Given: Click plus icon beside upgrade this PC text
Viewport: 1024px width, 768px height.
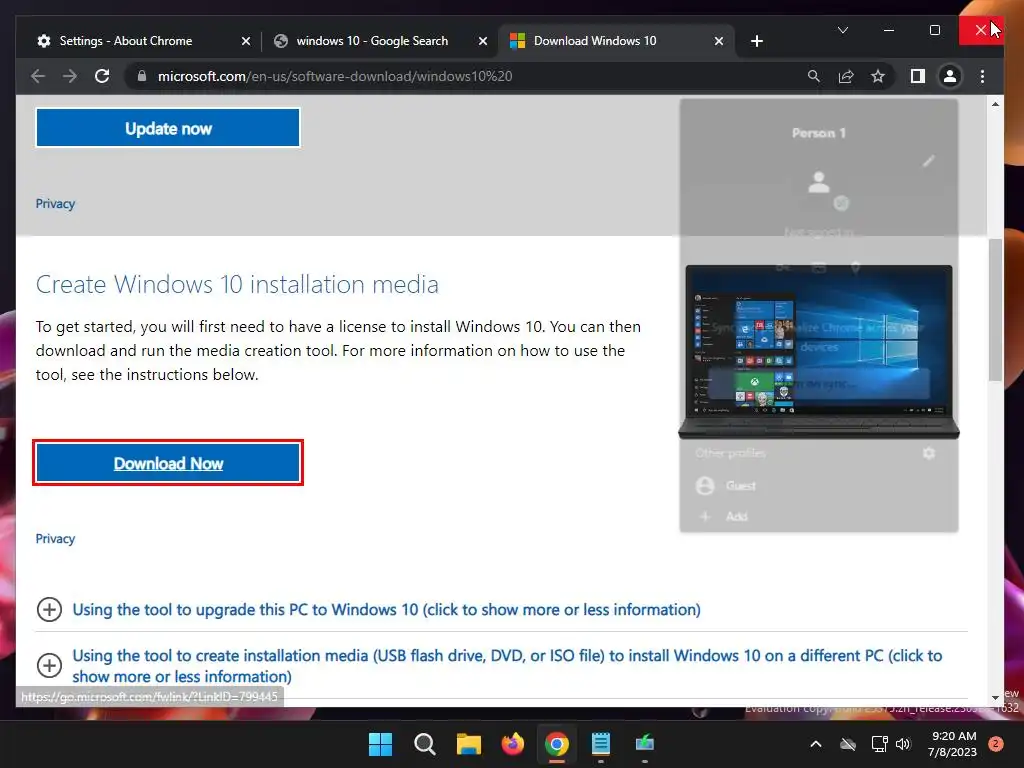Looking at the screenshot, I should coord(49,609).
